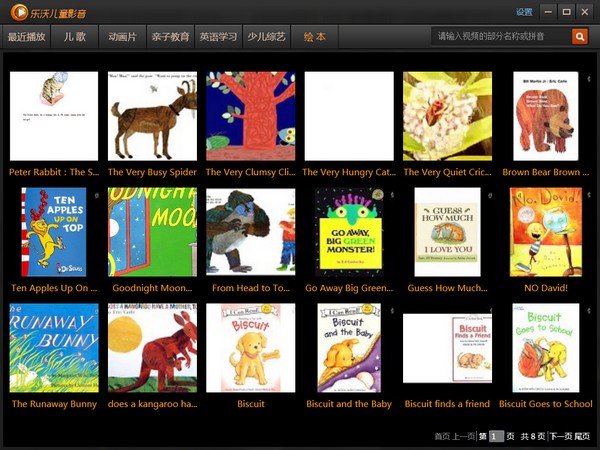Open The Runaway Bunny thumbnail
The width and height of the screenshot is (600, 450).
pos(54,348)
